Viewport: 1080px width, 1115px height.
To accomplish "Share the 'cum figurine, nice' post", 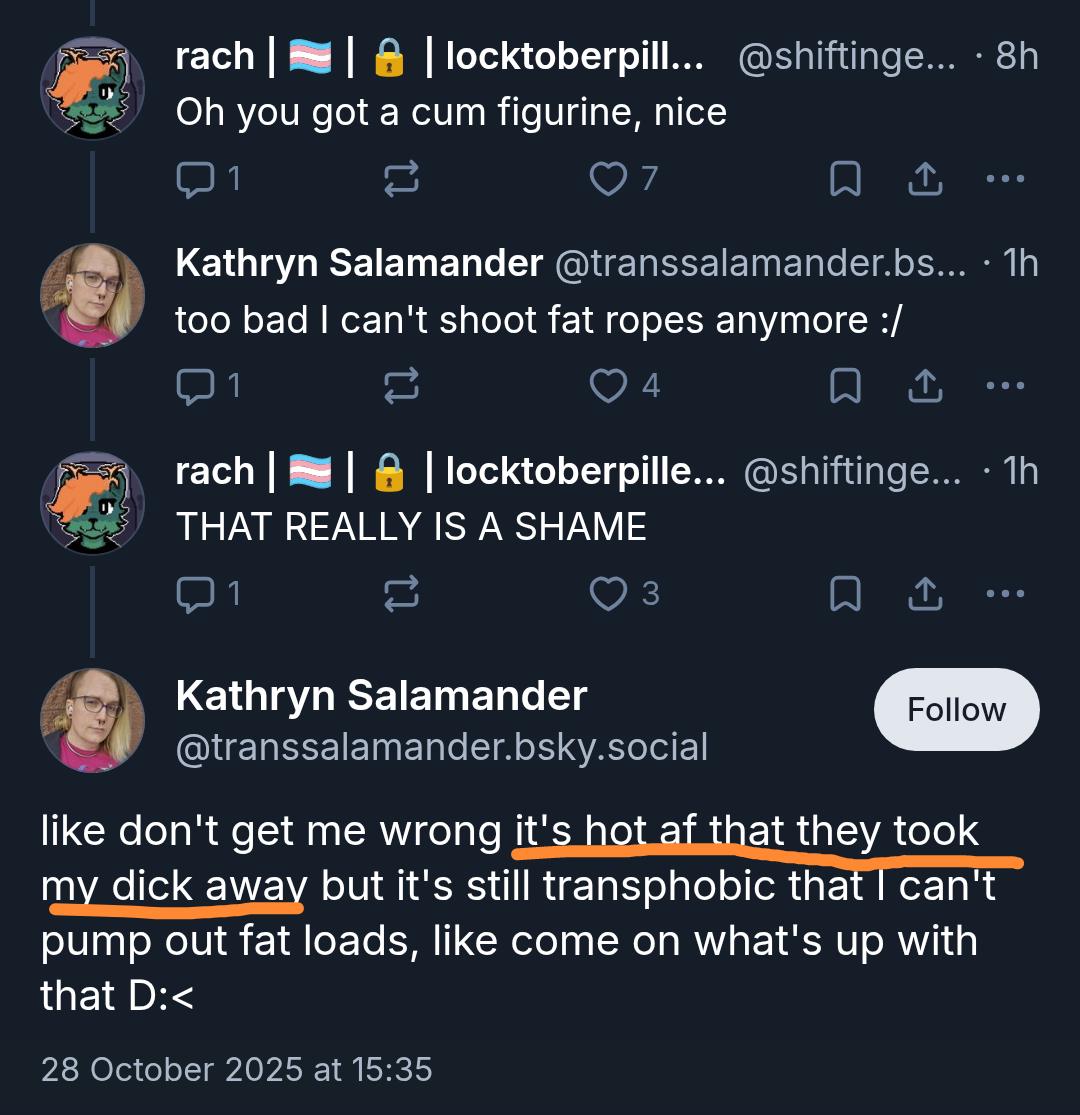I will pos(925,178).
